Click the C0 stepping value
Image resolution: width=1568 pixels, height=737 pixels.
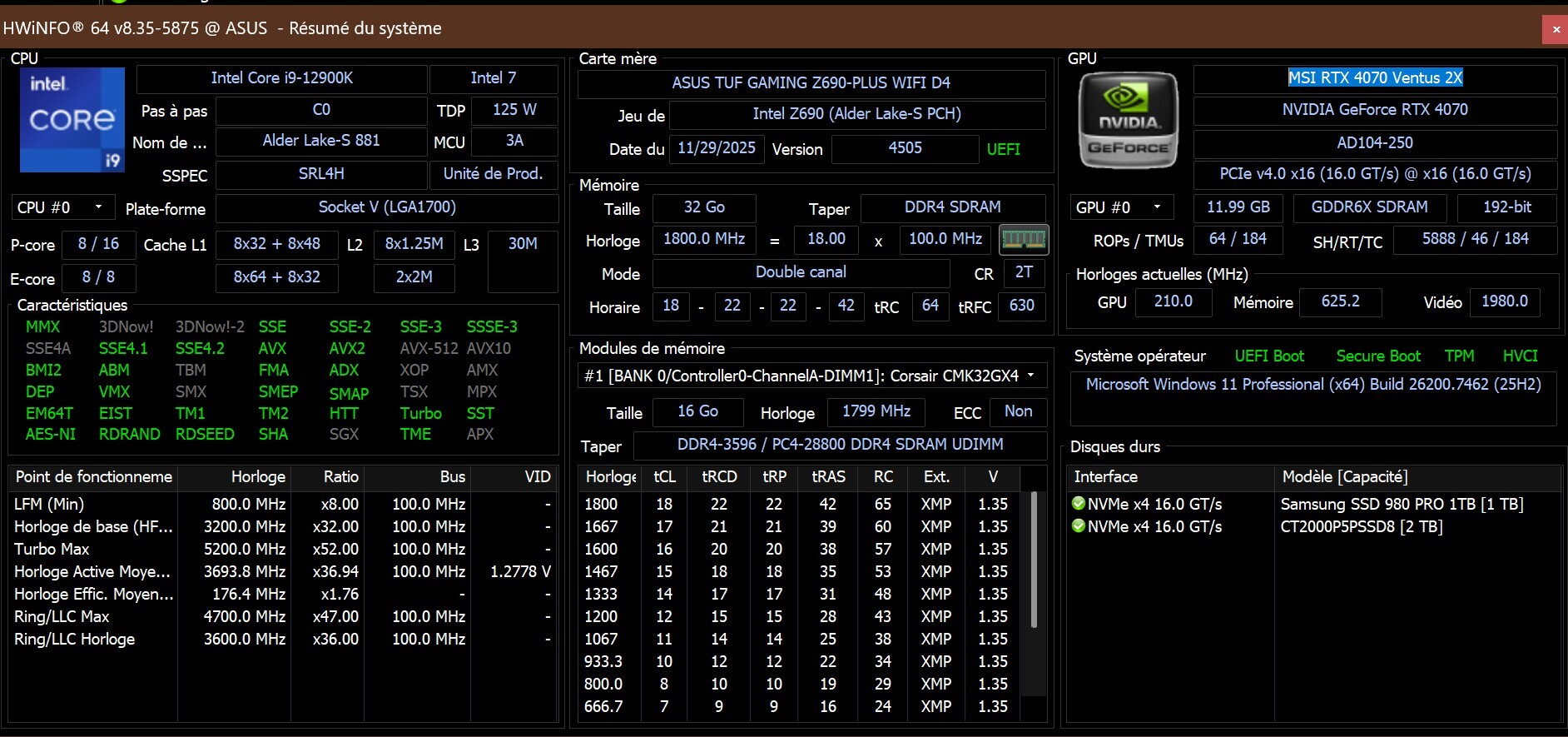point(321,110)
